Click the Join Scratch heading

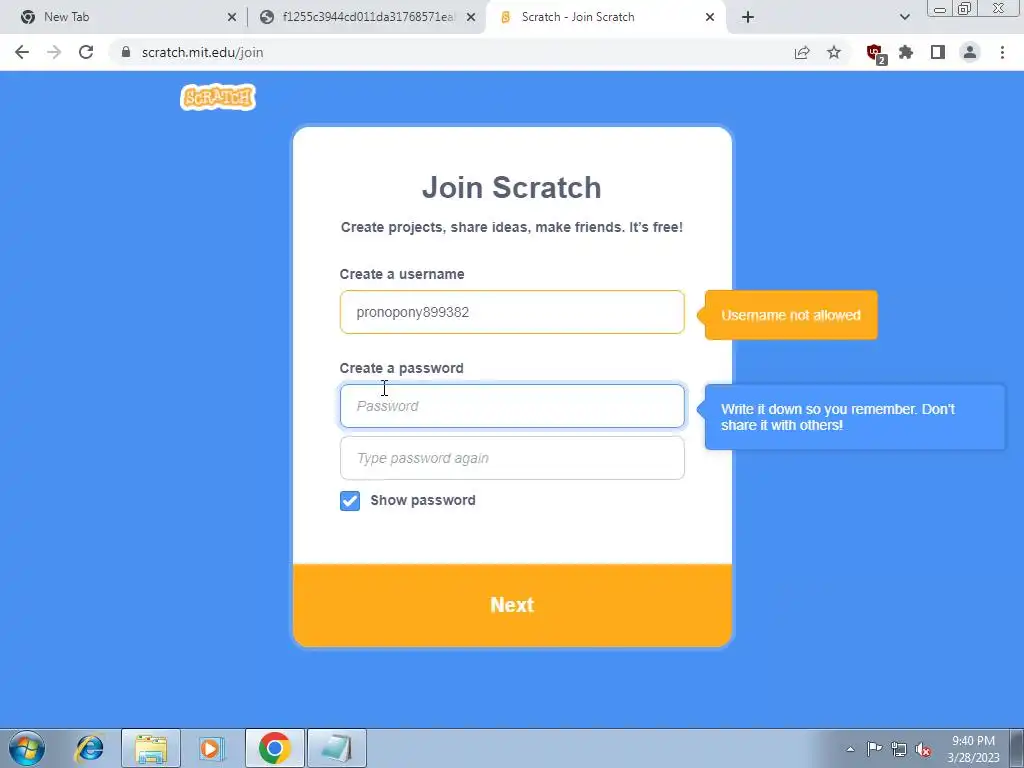(x=512, y=187)
